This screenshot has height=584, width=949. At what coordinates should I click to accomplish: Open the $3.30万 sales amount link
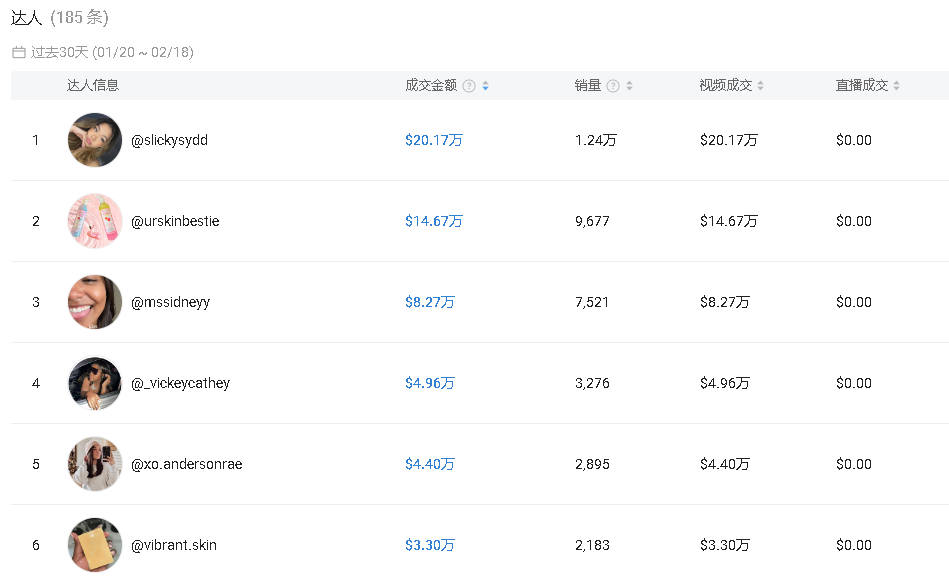(x=430, y=545)
